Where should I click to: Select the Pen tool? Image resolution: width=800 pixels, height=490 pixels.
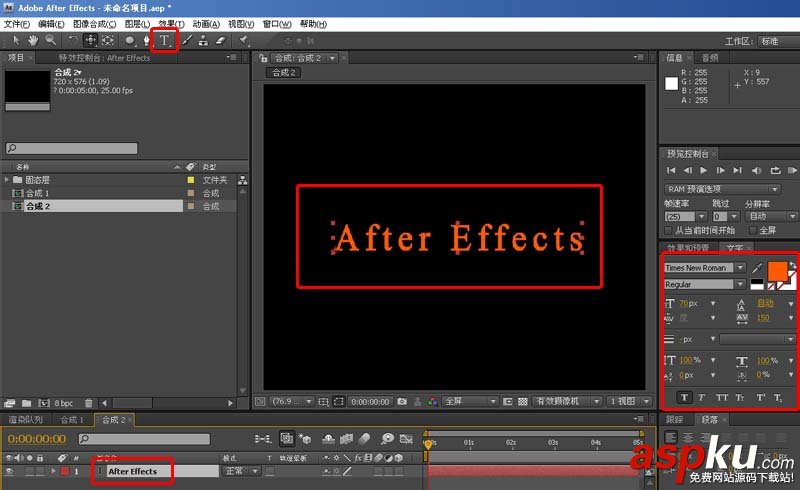click(x=147, y=40)
